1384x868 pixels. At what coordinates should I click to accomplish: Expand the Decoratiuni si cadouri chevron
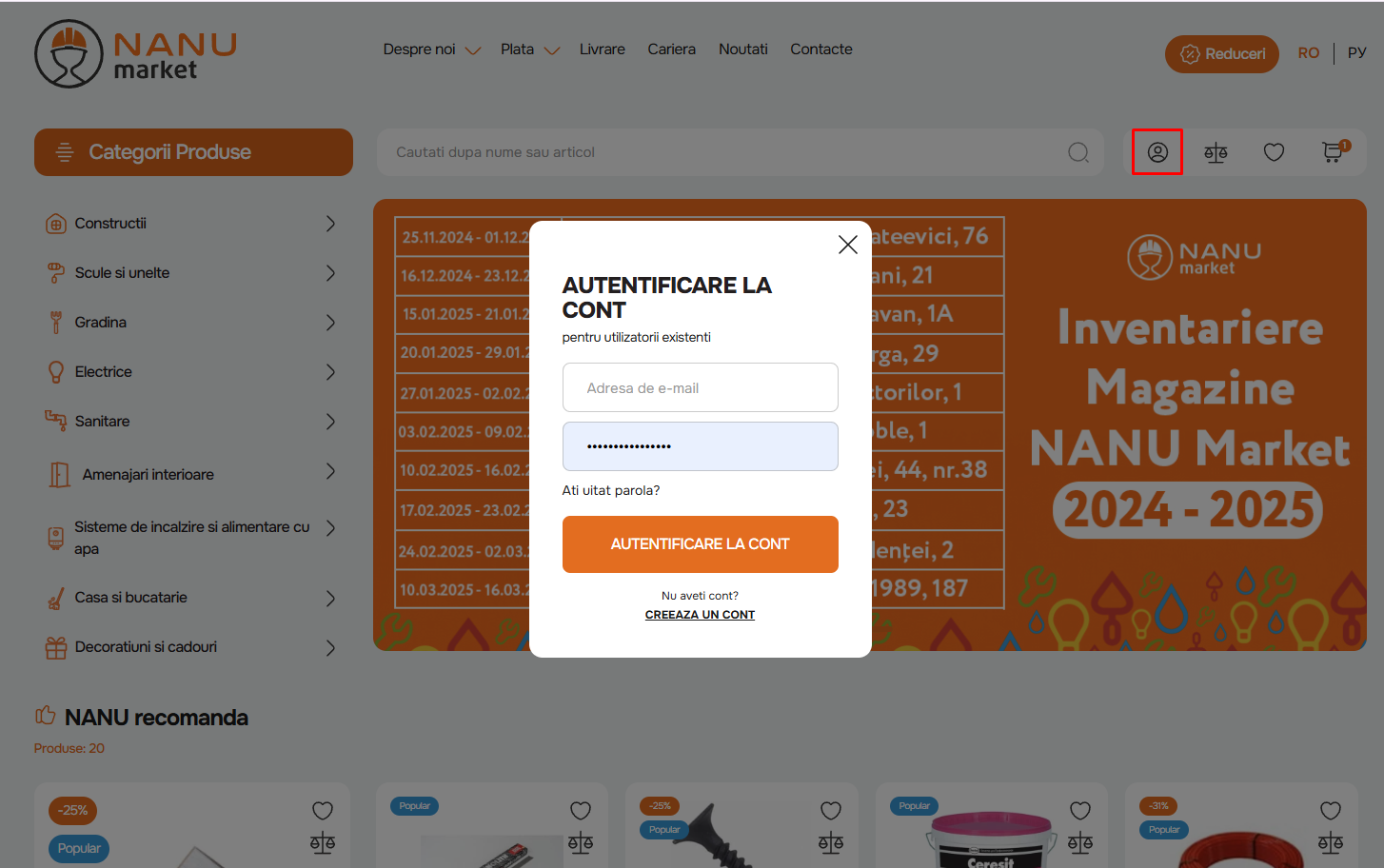pos(330,648)
